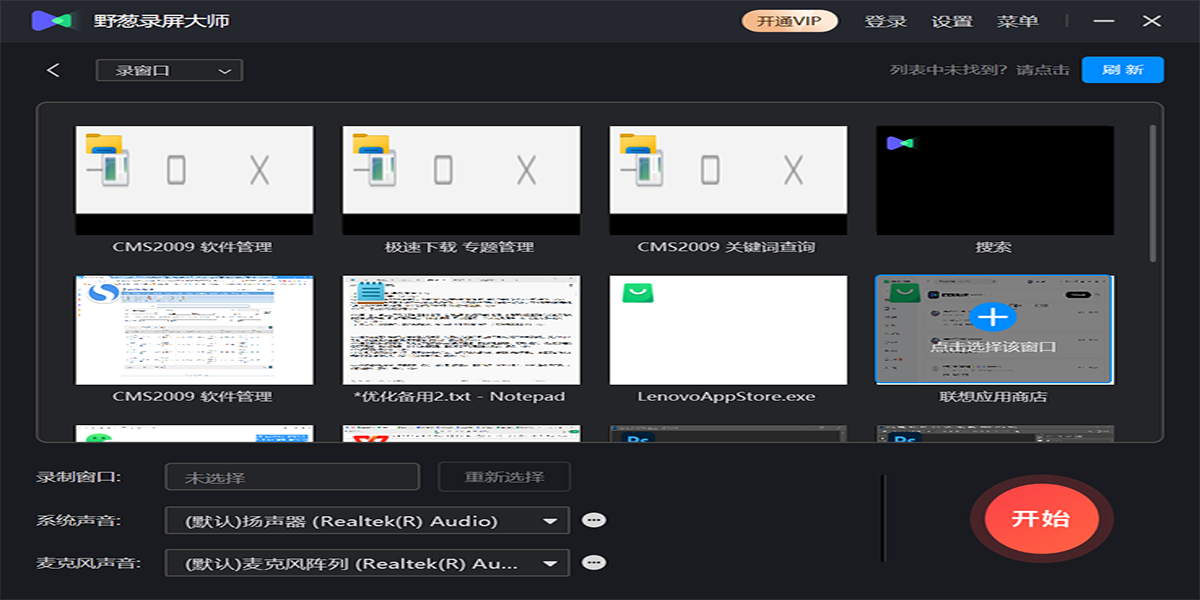The width and height of the screenshot is (1200, 600).
Task: Click the 登录 link
Action: 885,21
